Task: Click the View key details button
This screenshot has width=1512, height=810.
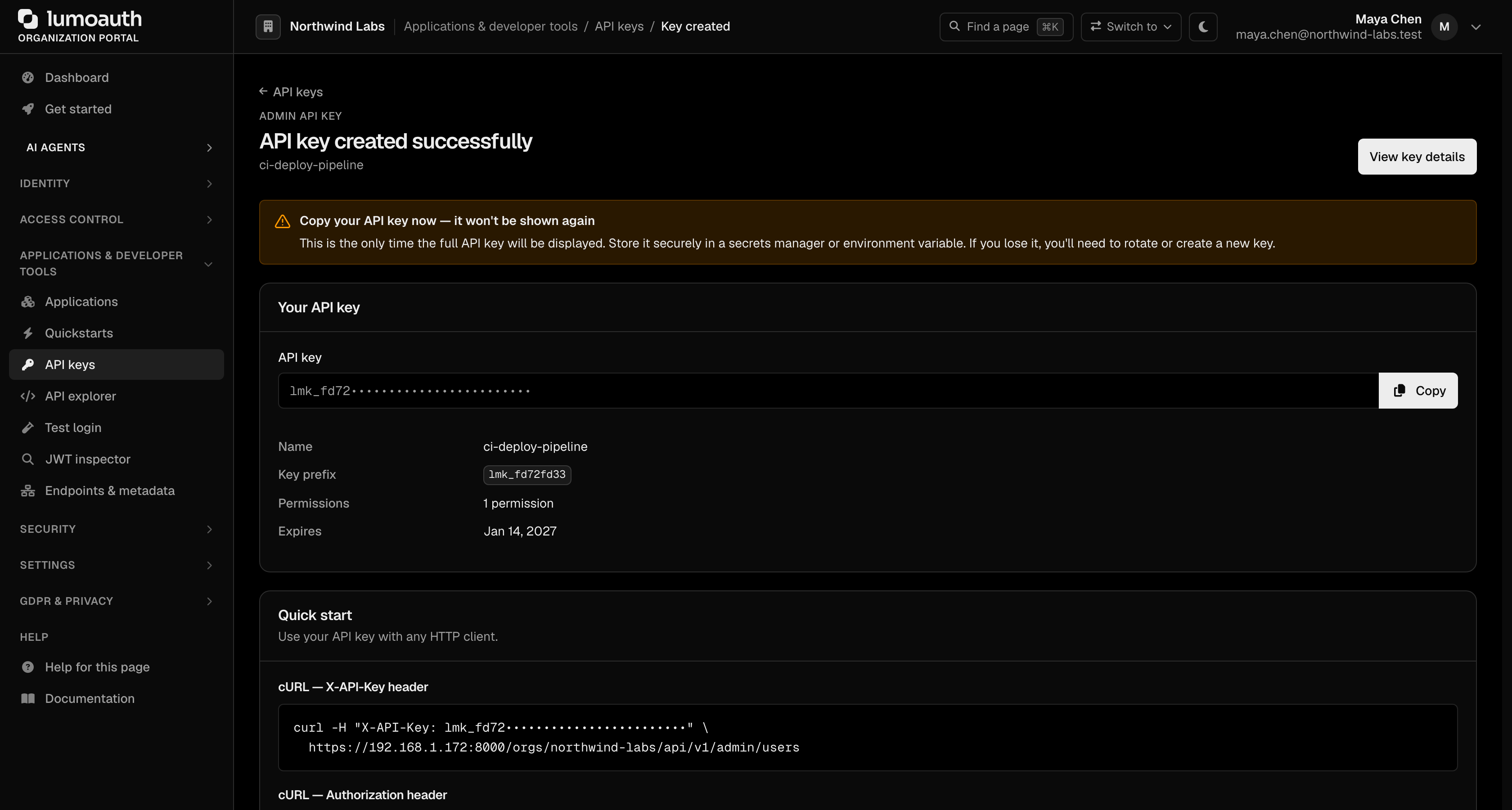Action: pos(1417,157)
